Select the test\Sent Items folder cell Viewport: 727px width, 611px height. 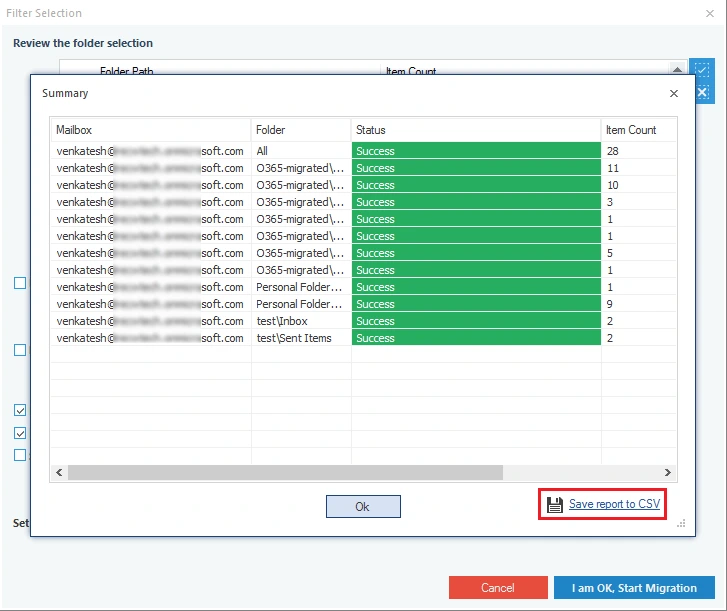301,338
